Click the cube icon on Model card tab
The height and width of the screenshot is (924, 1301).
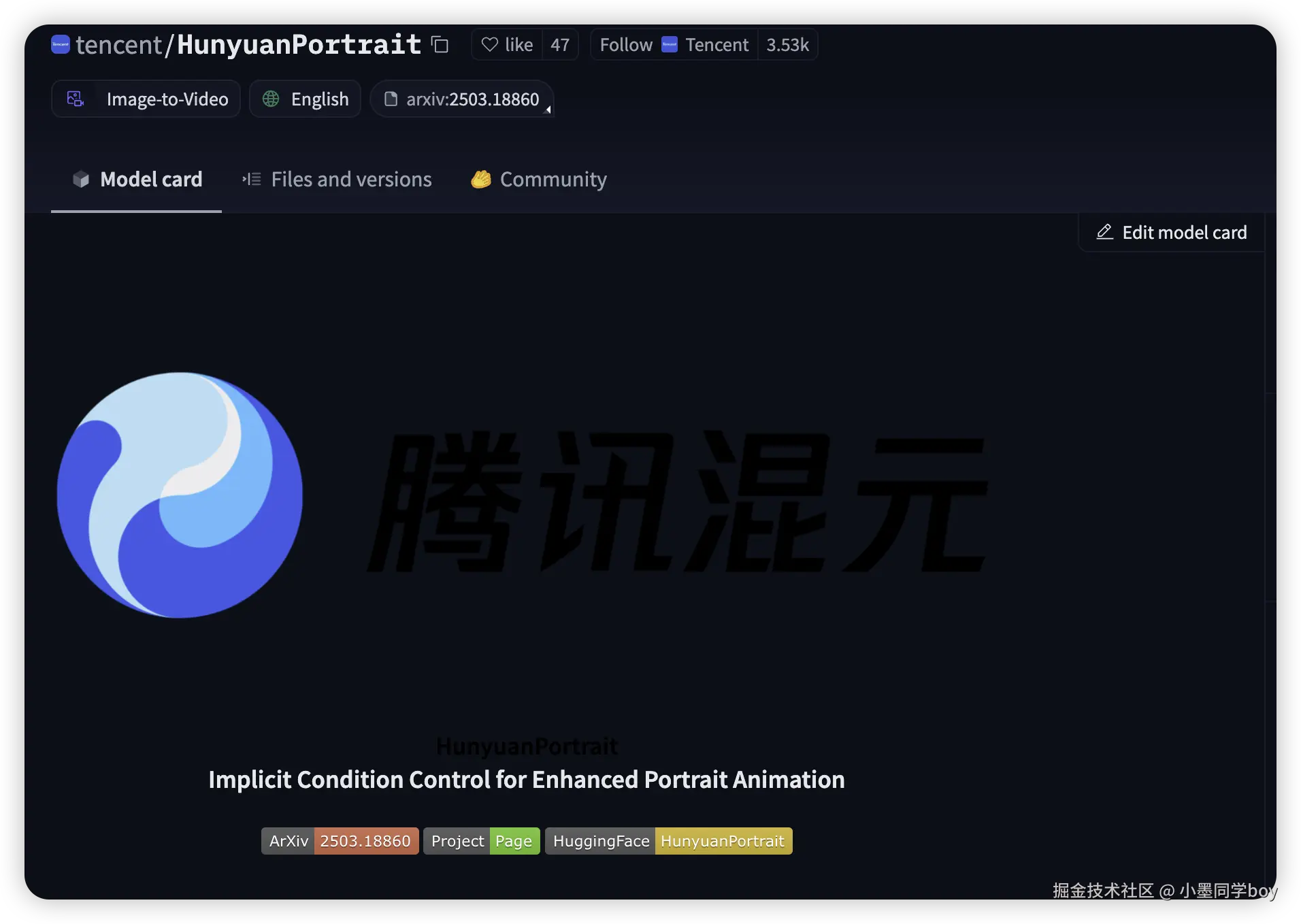click(81, 179)
